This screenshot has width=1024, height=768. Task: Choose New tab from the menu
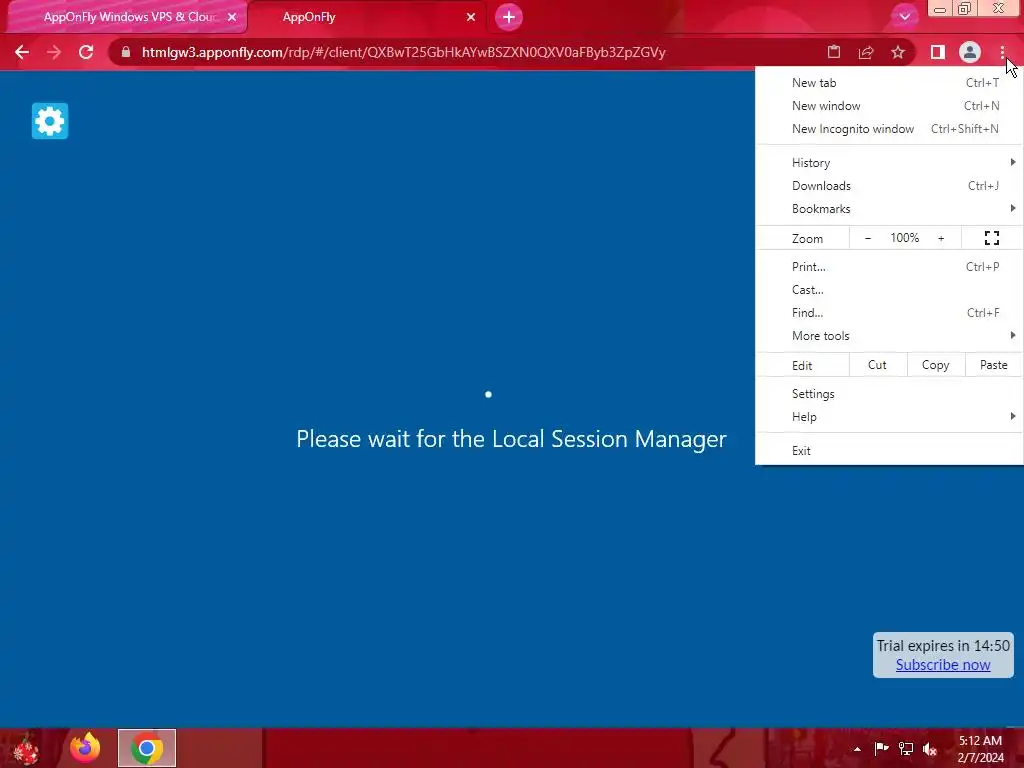point(889,83)
